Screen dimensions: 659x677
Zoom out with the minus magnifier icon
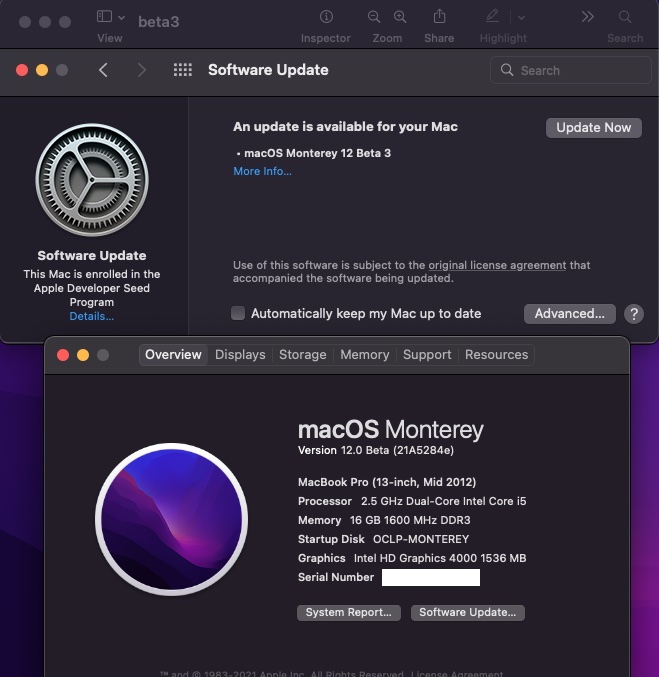[374, 17]
